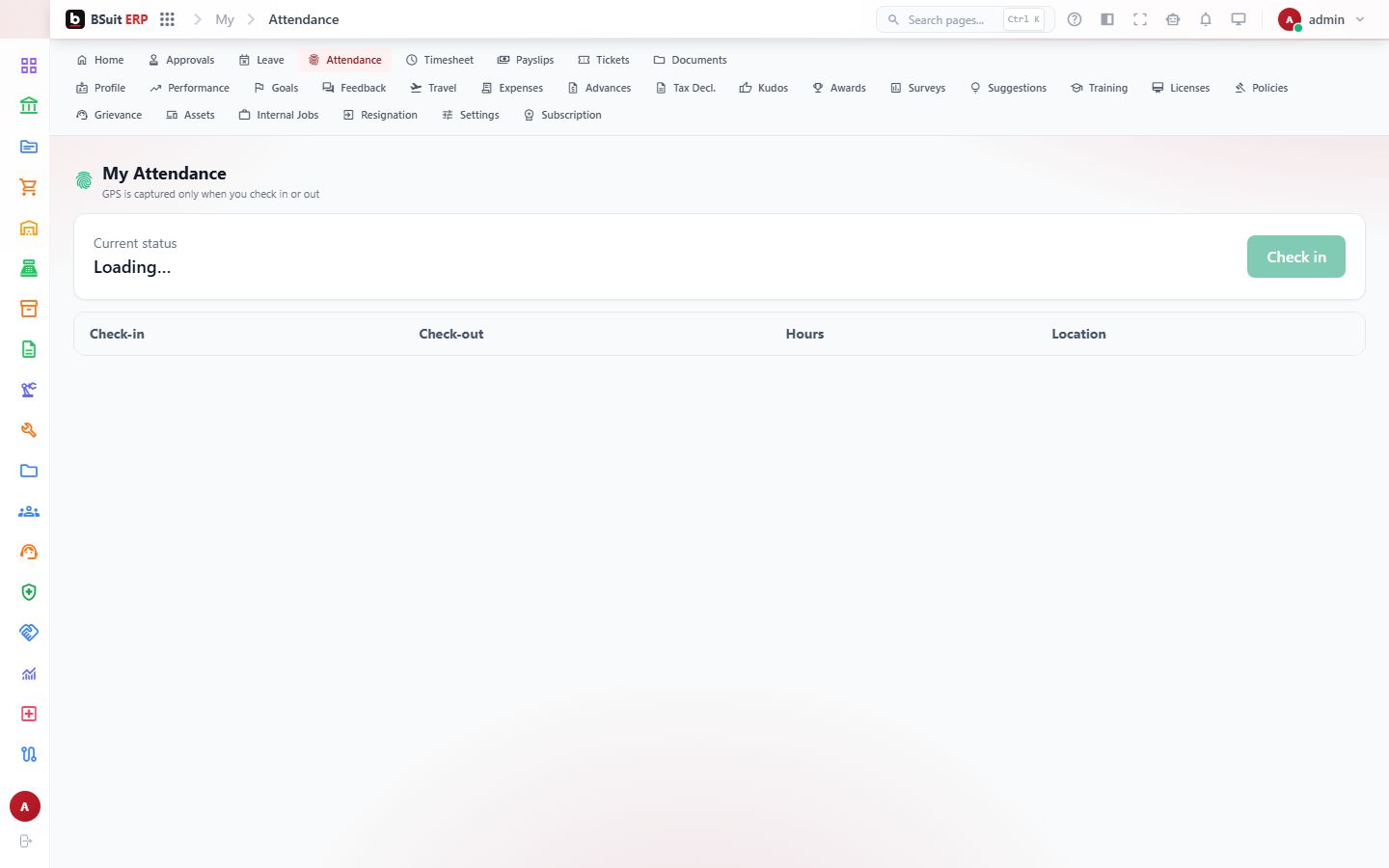Open the warehouse module in sidebar
1389x868 pixels.
click(x=29, y=228)
